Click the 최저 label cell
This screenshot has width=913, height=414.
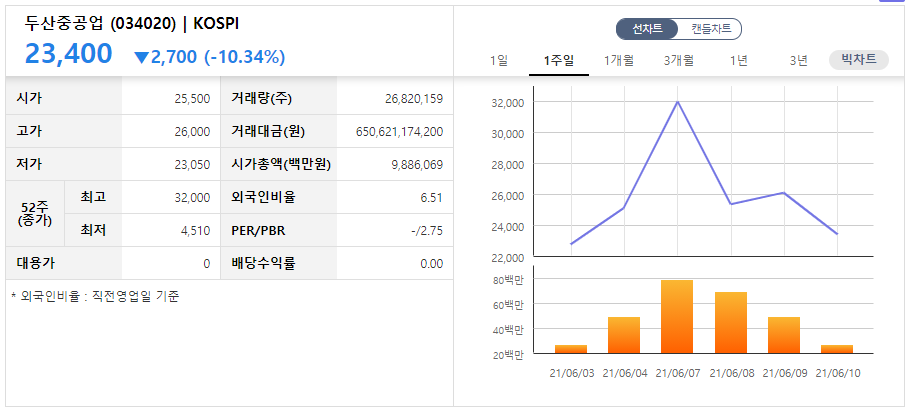[x=93, y=230]
